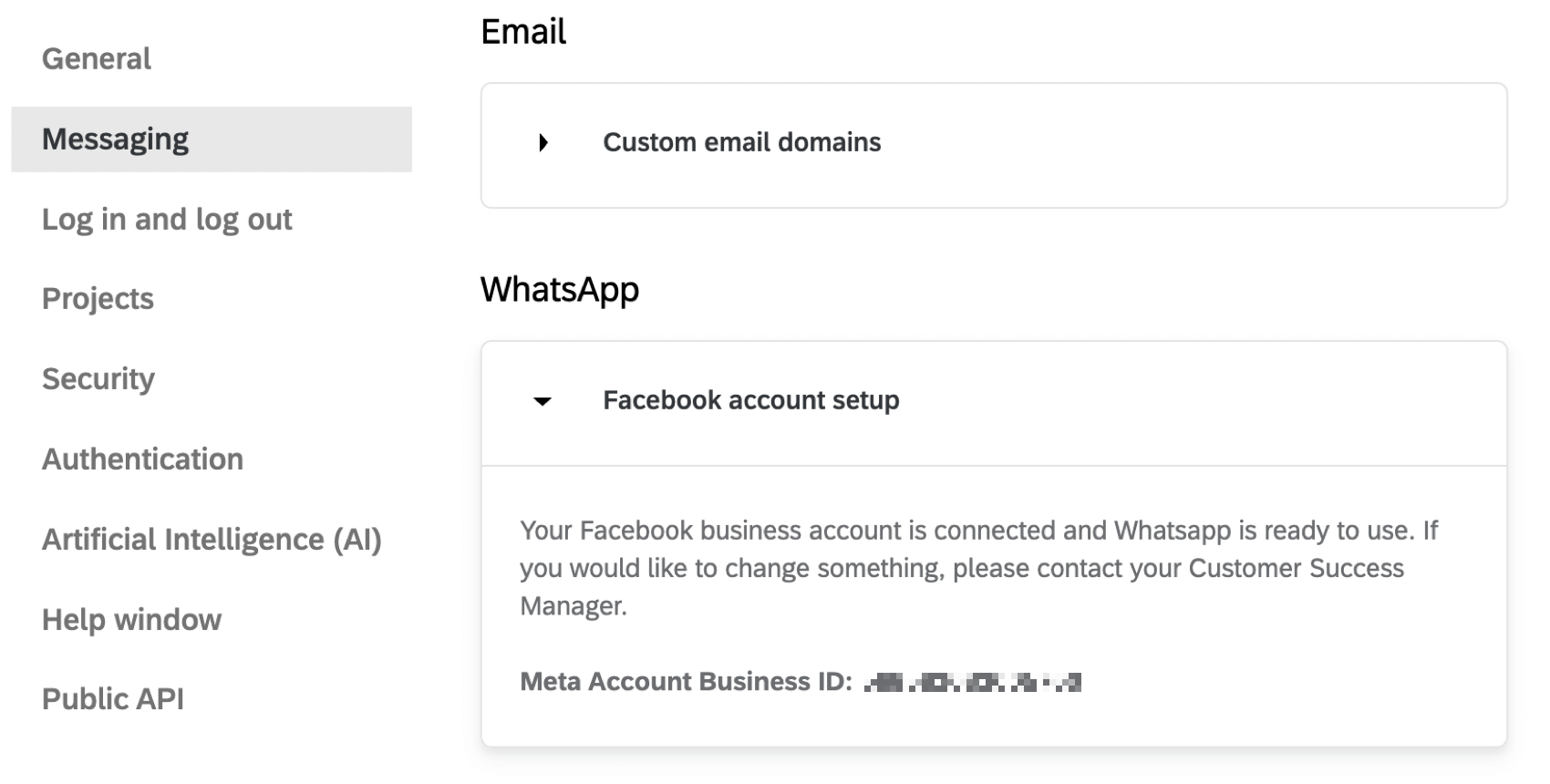Open the Public API settings page
Viewport: 1550px width, 784px height.
coord(113,698)
